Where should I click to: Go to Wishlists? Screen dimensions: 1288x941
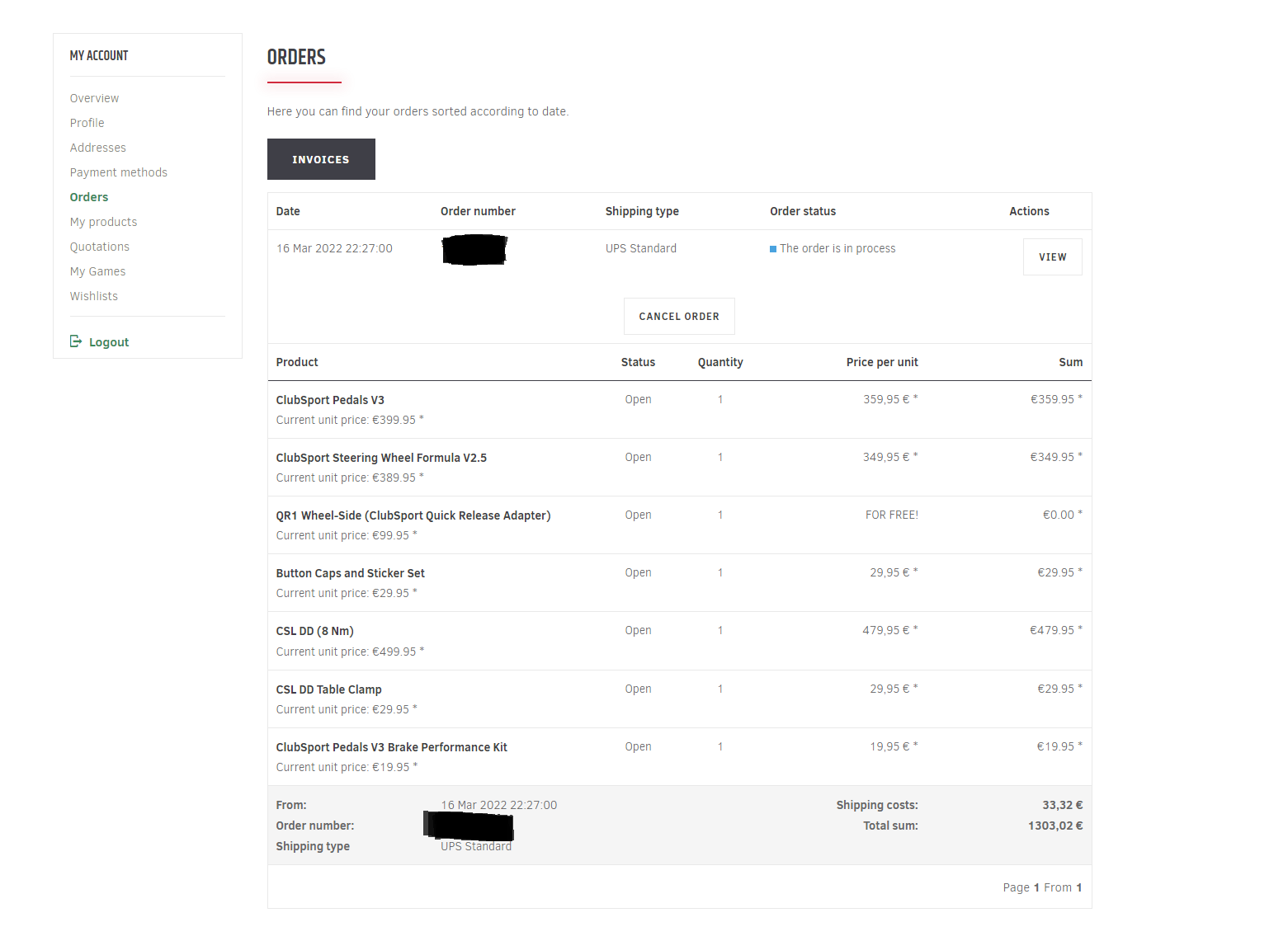click(93, 296)
